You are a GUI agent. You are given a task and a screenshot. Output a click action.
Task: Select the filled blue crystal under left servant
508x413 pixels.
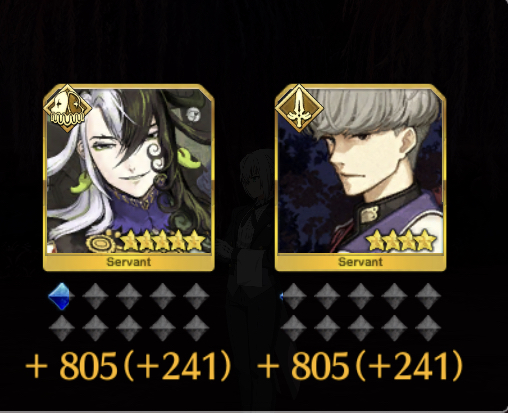(59, 296)
